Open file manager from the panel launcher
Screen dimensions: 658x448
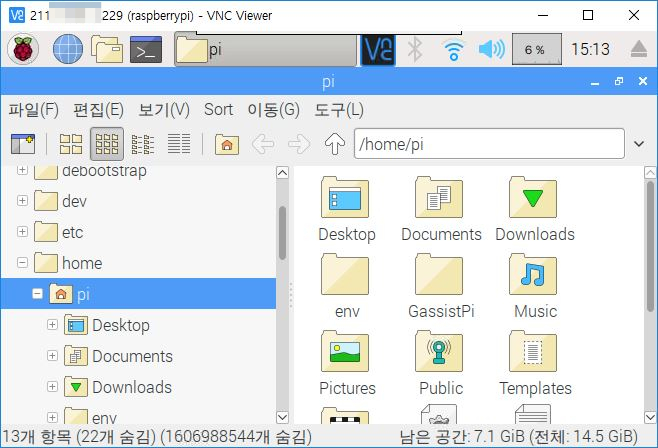[107, 49]
